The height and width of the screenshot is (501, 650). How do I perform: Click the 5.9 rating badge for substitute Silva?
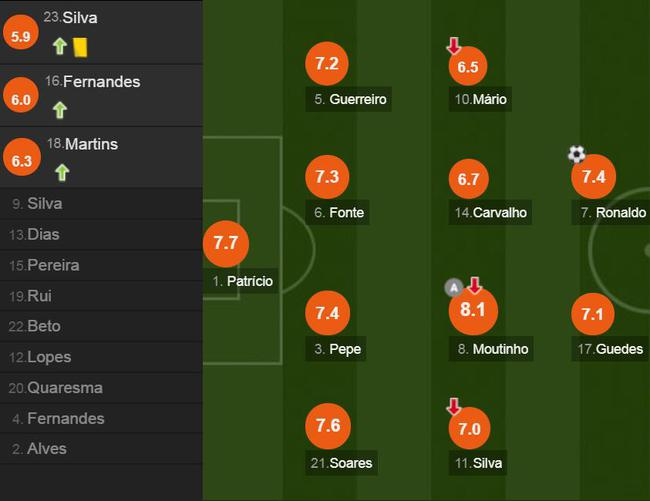pyautogui.click(x=21, y=37)
